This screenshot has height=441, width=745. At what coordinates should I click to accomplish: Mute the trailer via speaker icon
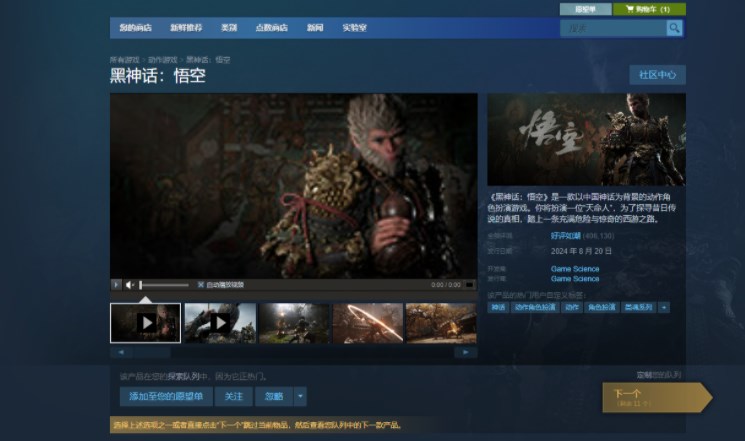click(130, 285)
